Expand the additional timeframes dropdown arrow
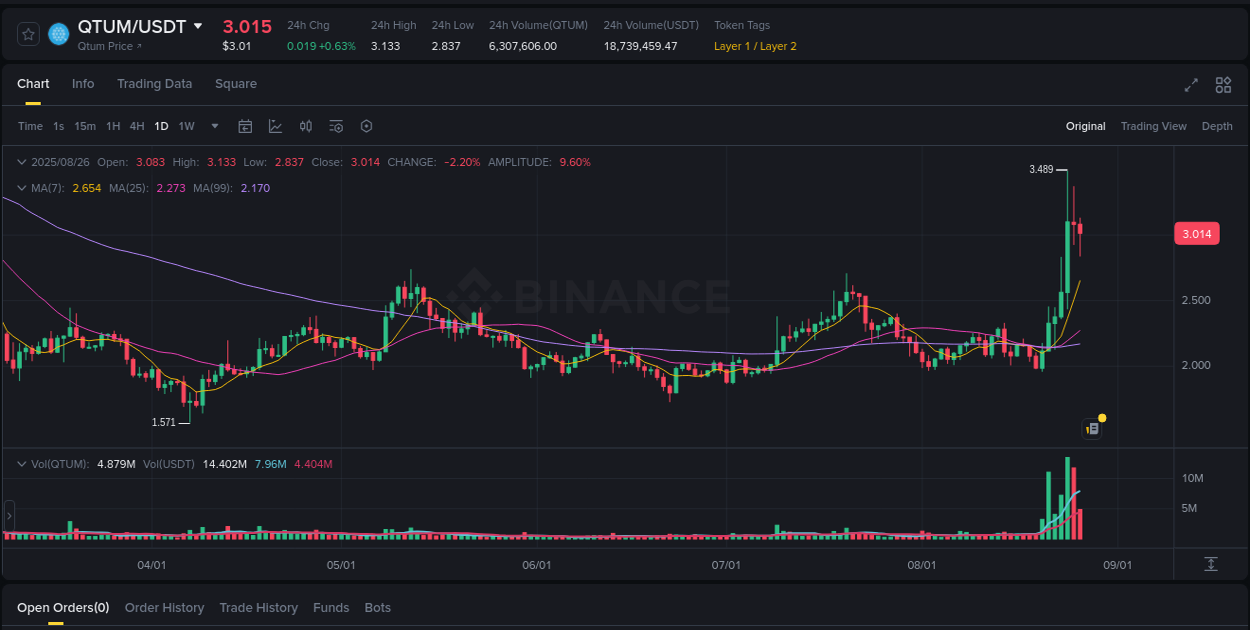1250x630 pixels. click(214, 126)
